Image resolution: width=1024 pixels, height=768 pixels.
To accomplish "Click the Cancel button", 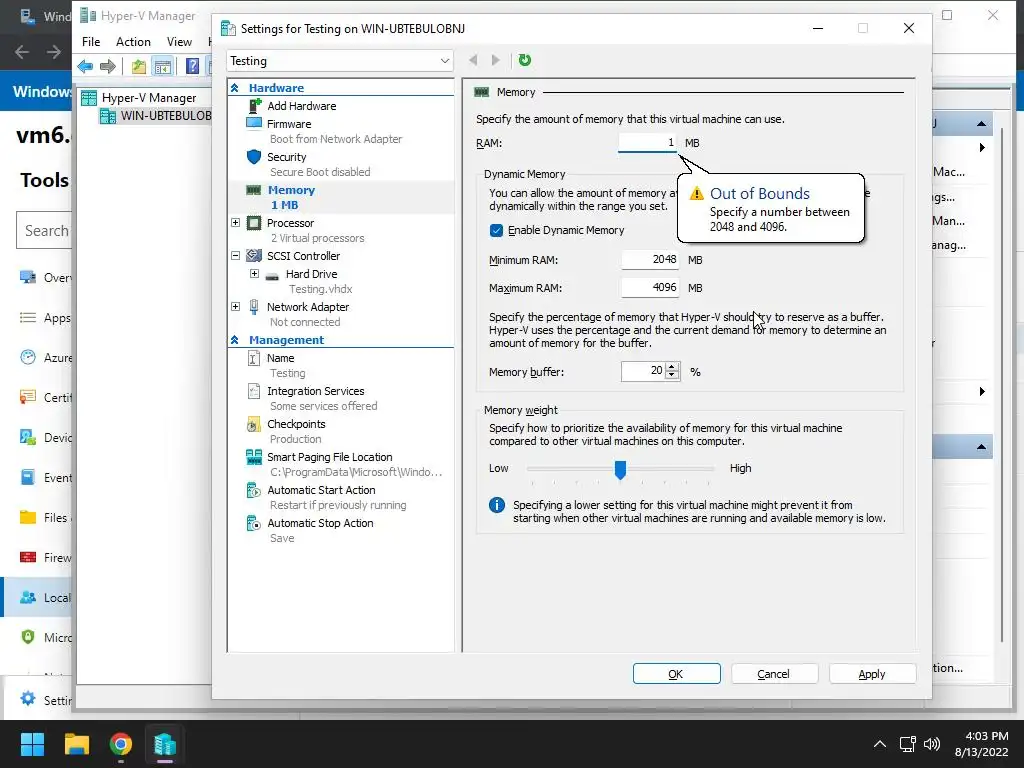I will click(x=774, y=674).
